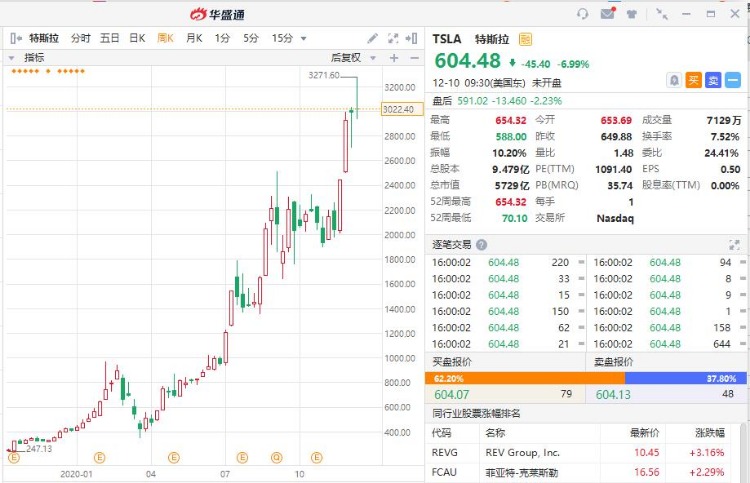Open the 逐笔交易 help question icon
750x483 pixels.
482,245
